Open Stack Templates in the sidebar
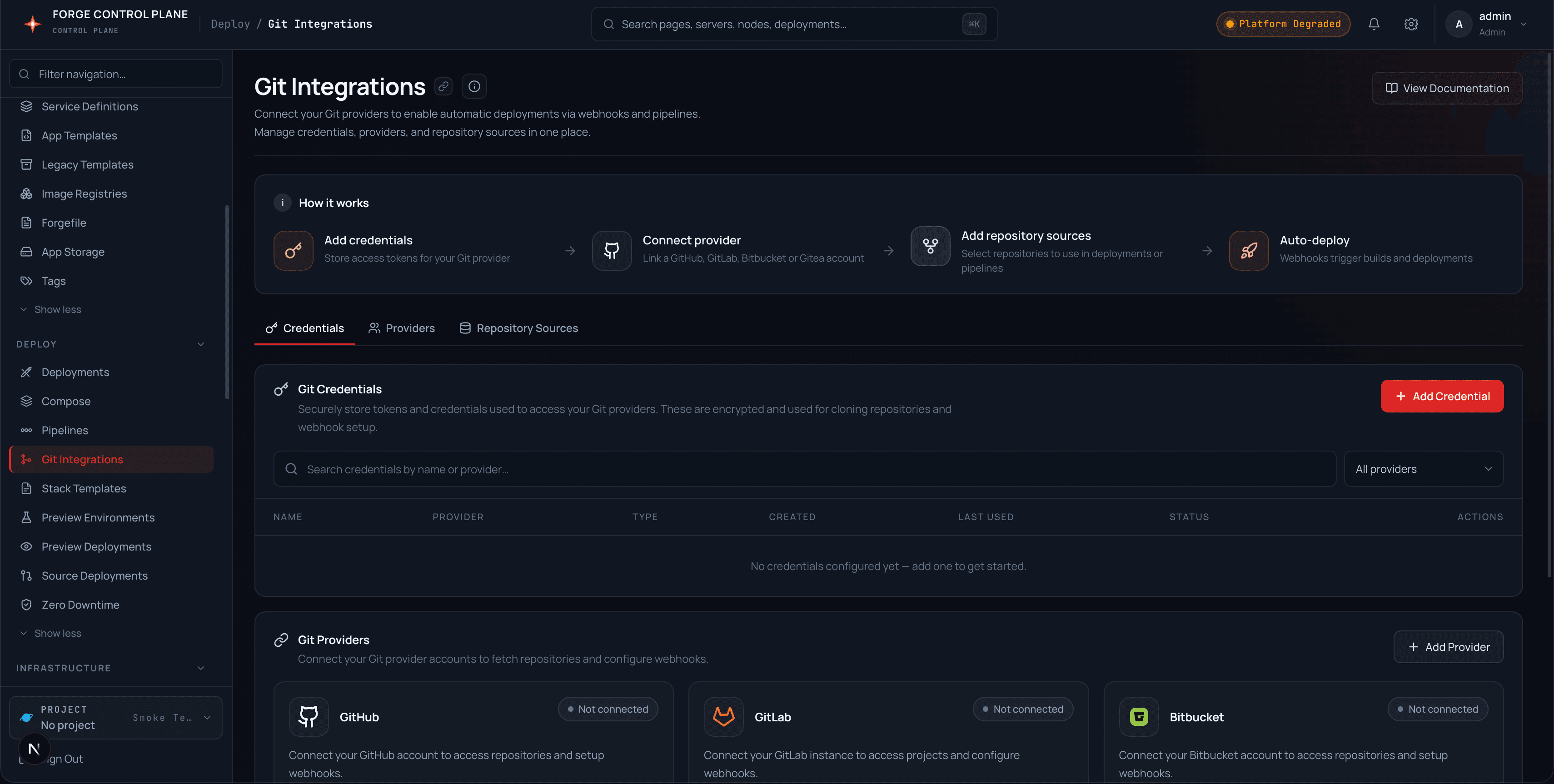Screen dimensions: 1554x784 [112, 488]
